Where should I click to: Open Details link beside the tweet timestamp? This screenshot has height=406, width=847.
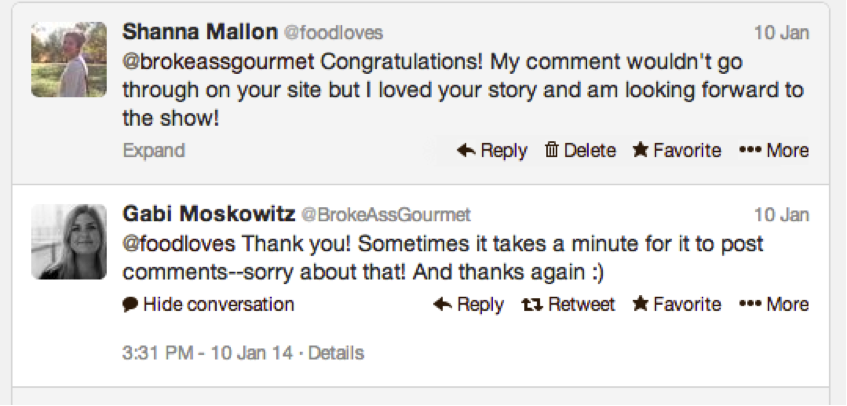pyautogui.click(x=336, y=353)
